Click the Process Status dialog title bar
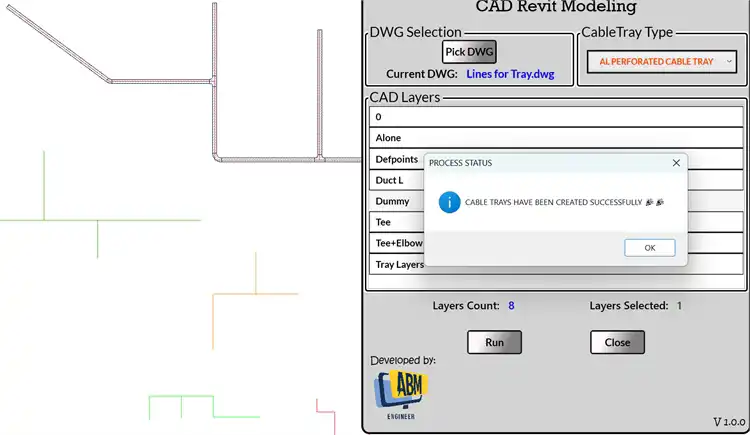This screenshot has width=750, height=435. tap(540, 162)
